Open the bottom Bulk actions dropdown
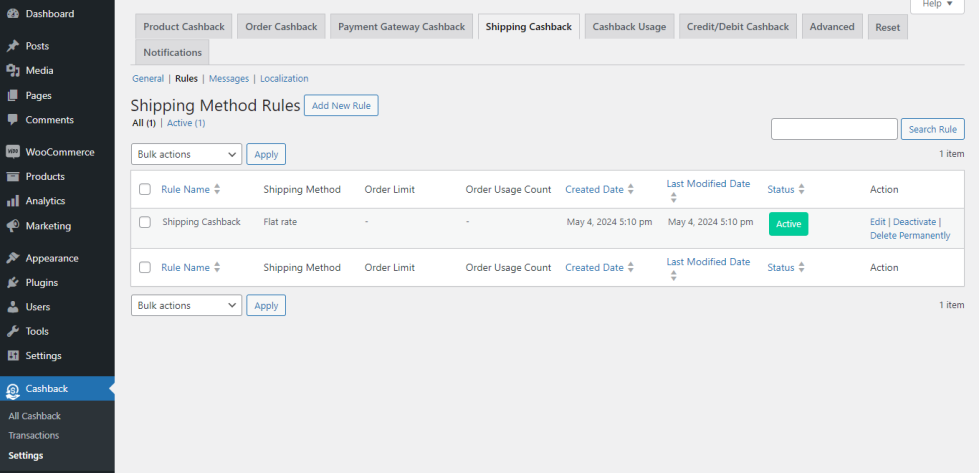The height and width of the screenshot is (473, 979). point(186,305)
